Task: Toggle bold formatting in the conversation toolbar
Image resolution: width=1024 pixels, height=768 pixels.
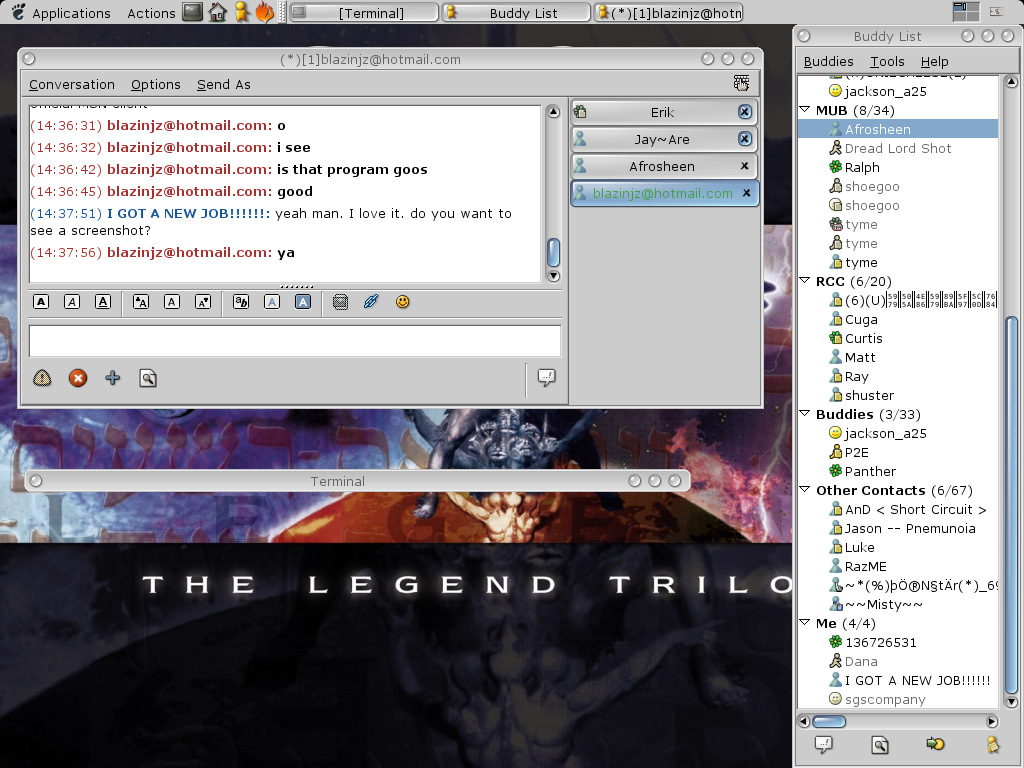Action: (x=41, y=302)
